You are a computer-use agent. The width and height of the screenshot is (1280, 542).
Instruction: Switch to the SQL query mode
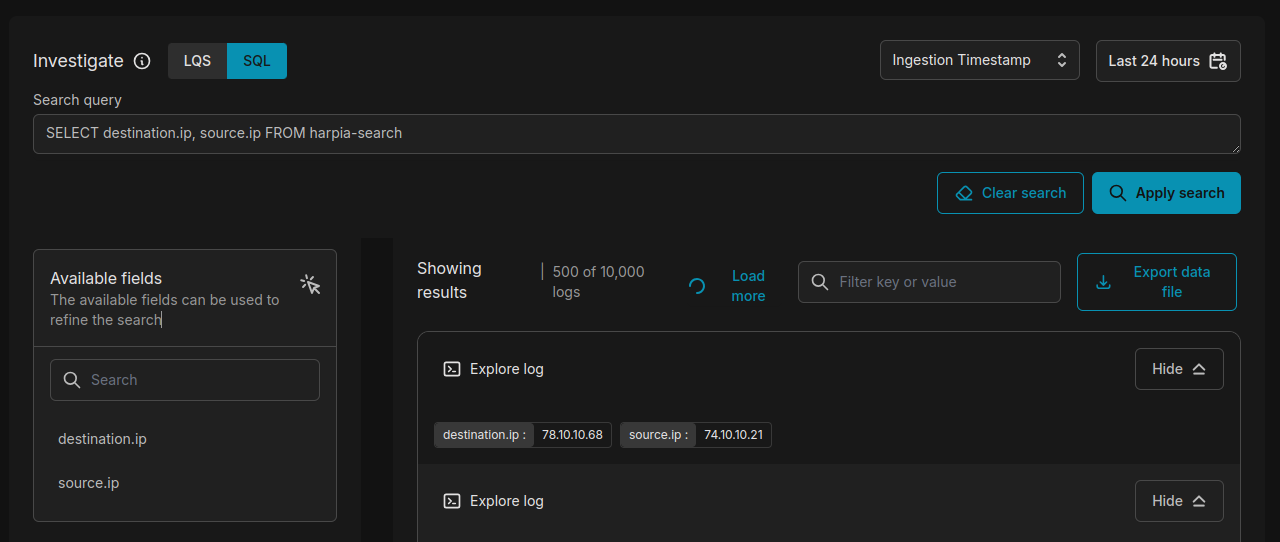257,61
